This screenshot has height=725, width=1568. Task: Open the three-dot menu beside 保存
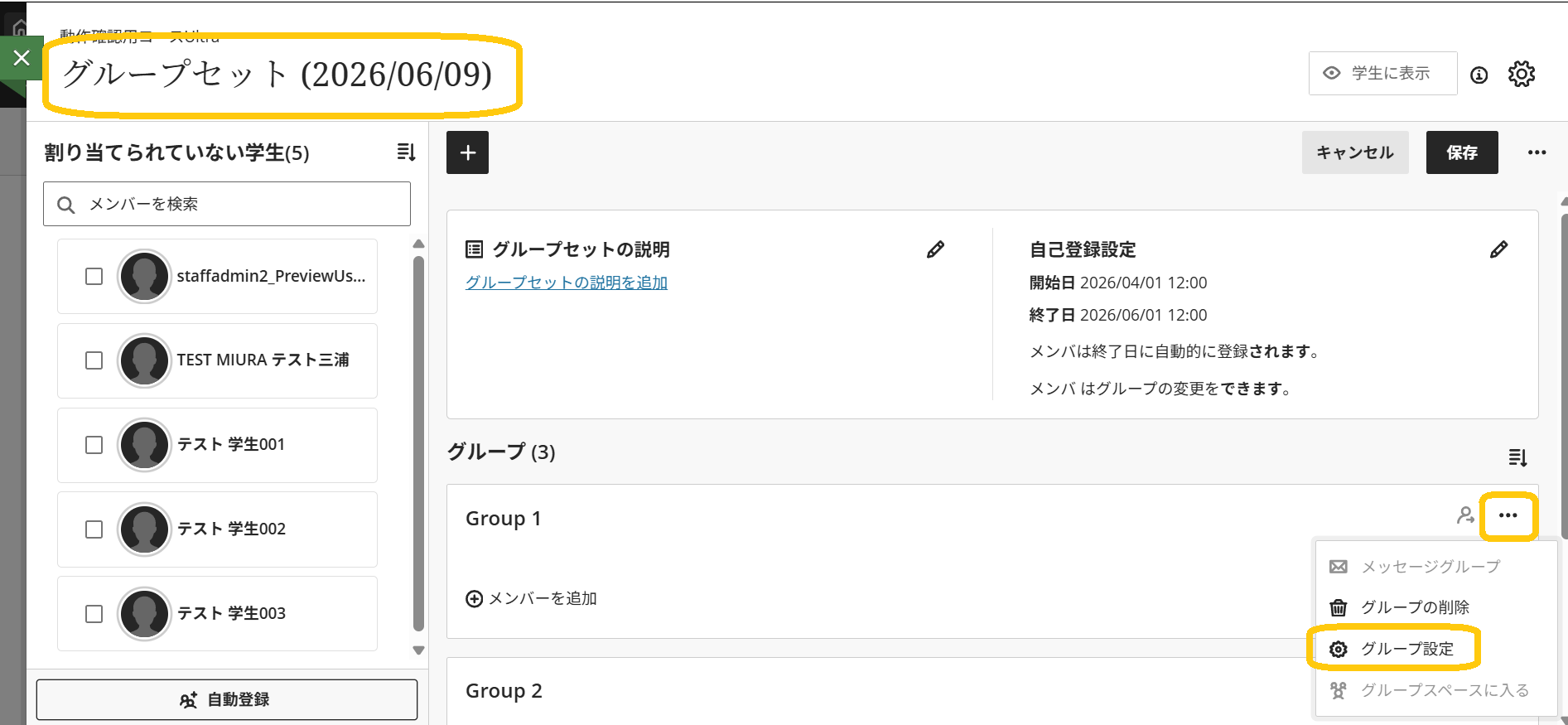pyautogui.click(x=1537, y=152)
